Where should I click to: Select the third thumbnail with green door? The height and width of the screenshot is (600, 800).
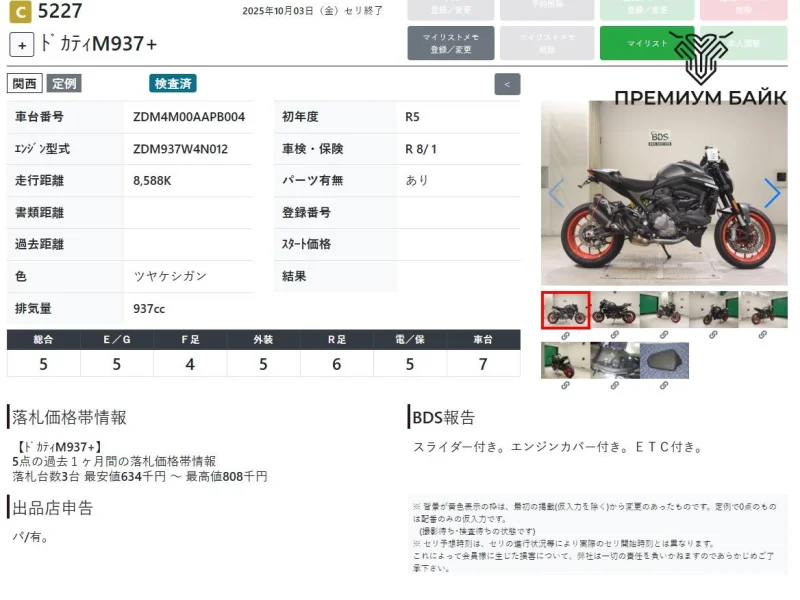coord(664,310)
